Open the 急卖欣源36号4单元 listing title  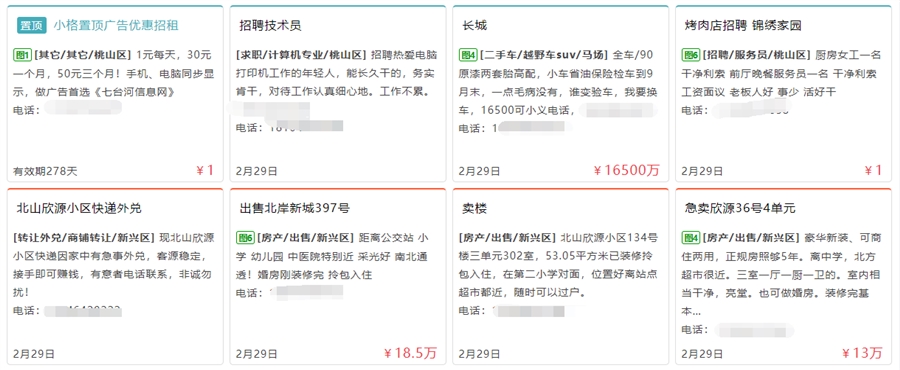(x=740, y=208)
